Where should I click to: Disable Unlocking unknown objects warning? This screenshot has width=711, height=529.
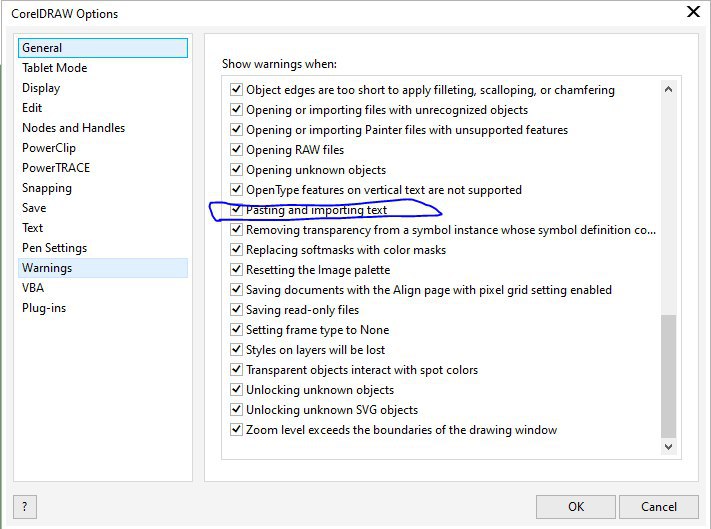[236, 389]
